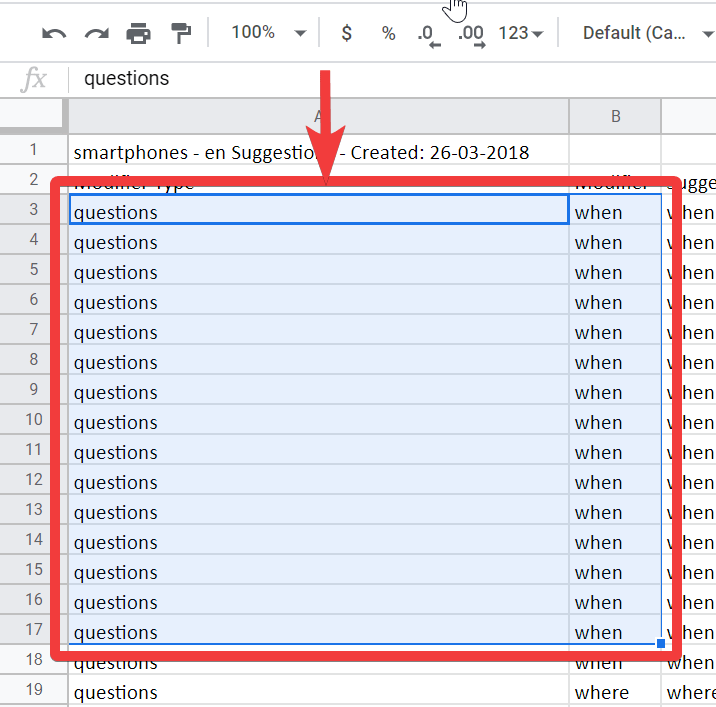Open the 123 more formats dropdown
Screen dimensions: 716x707
coord(521,33)
